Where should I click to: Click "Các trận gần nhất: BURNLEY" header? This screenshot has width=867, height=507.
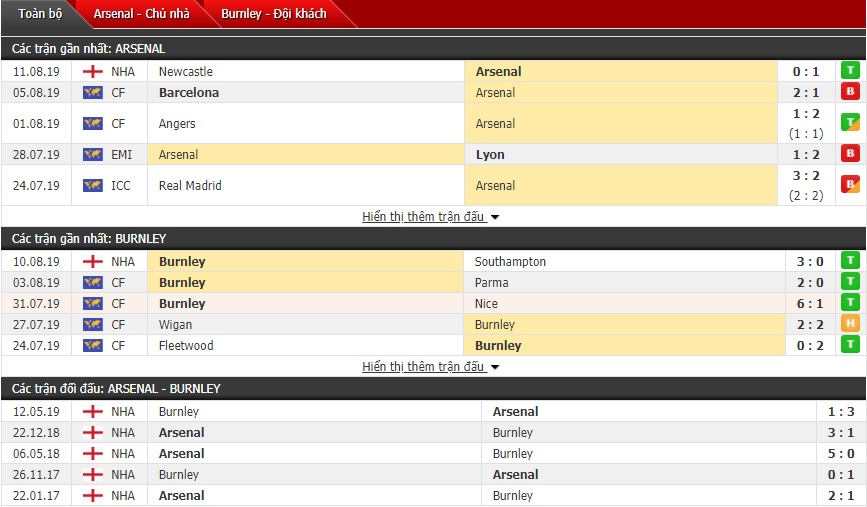click(89, 239)
